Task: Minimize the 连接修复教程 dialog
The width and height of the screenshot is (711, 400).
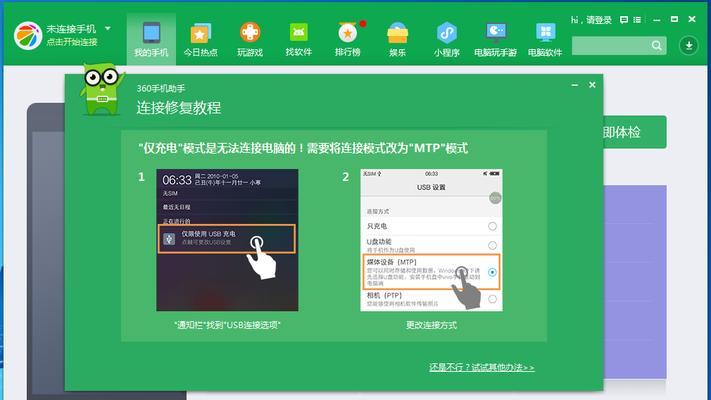Action: (575, 85)
